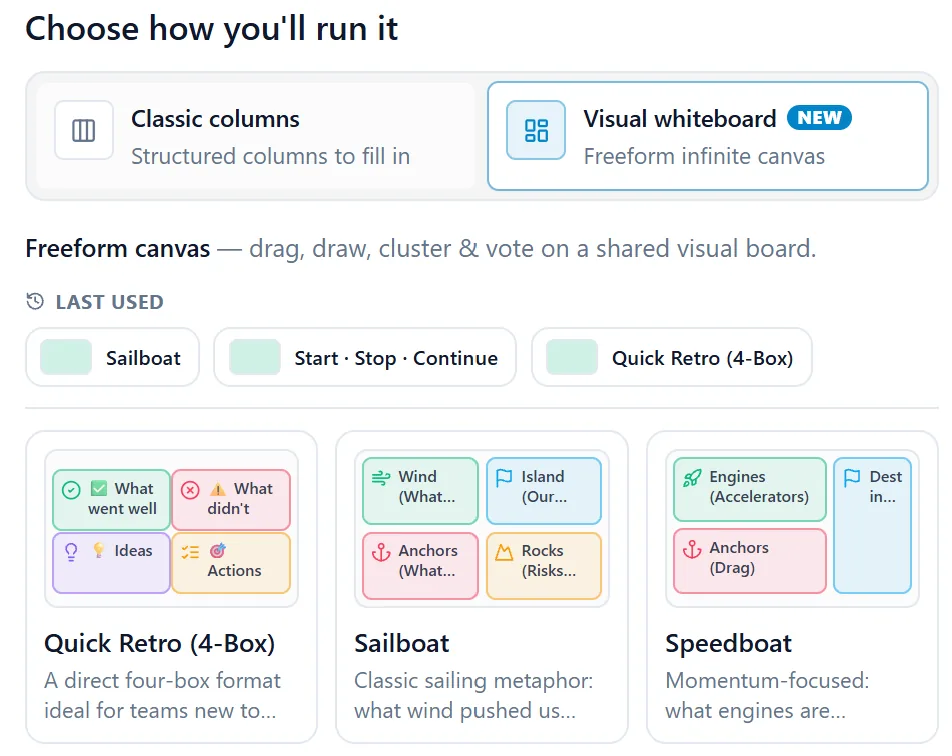The height and width of the screenshot is (756, 952).
Task: Pick the last-used Start · Stop · Continue chip
Action: click(x=365, y=358)
